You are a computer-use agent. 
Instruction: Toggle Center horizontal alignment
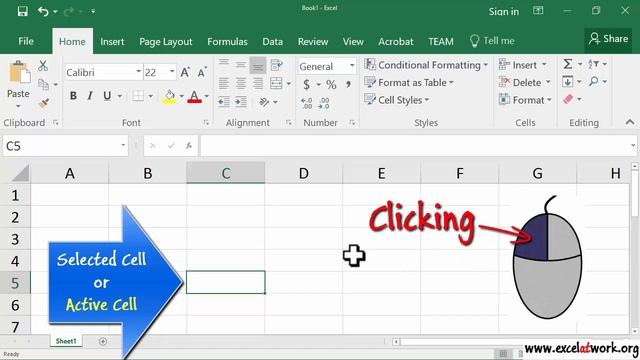[241, 83]
